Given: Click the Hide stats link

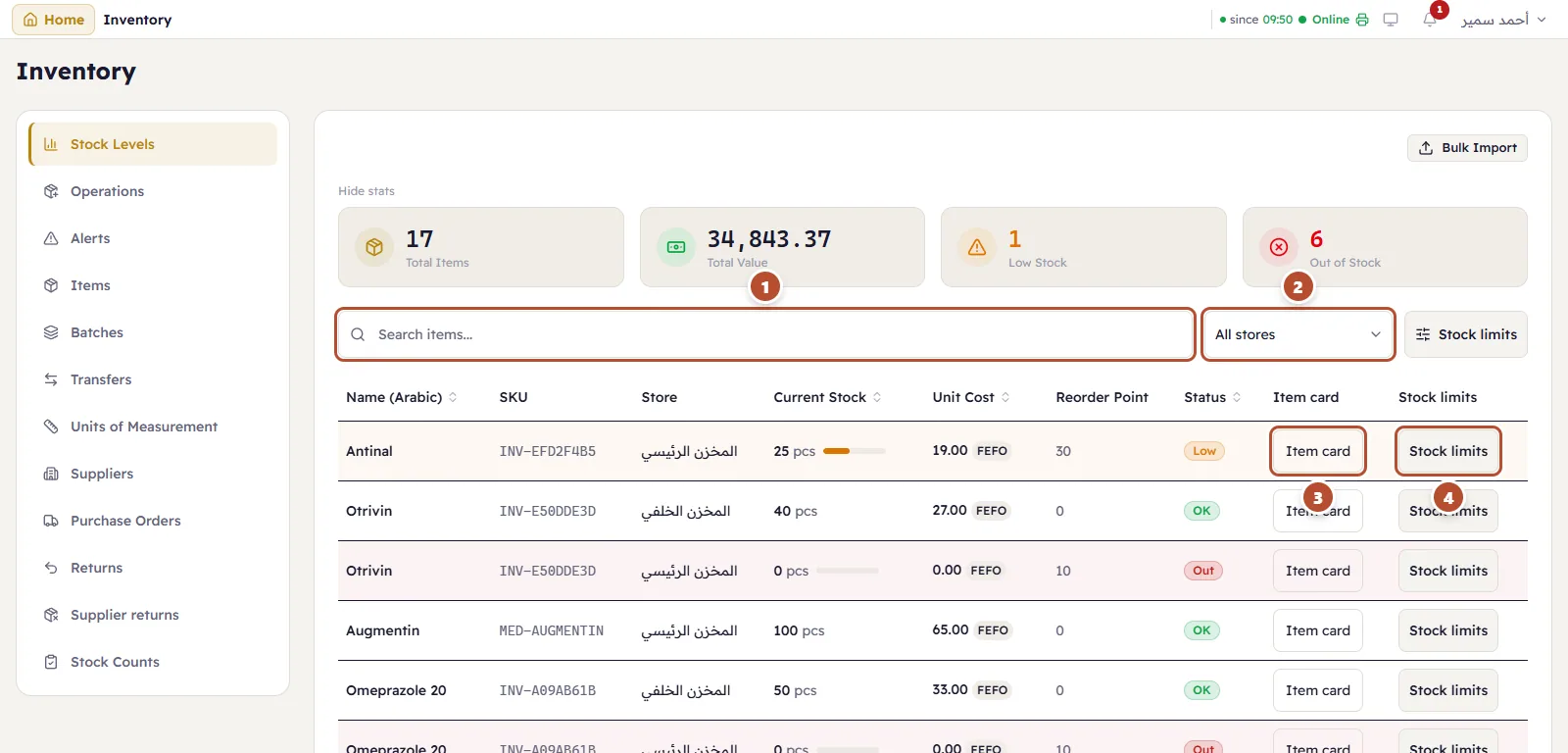Looking at the screenshot, I should (x=367, y=191).
